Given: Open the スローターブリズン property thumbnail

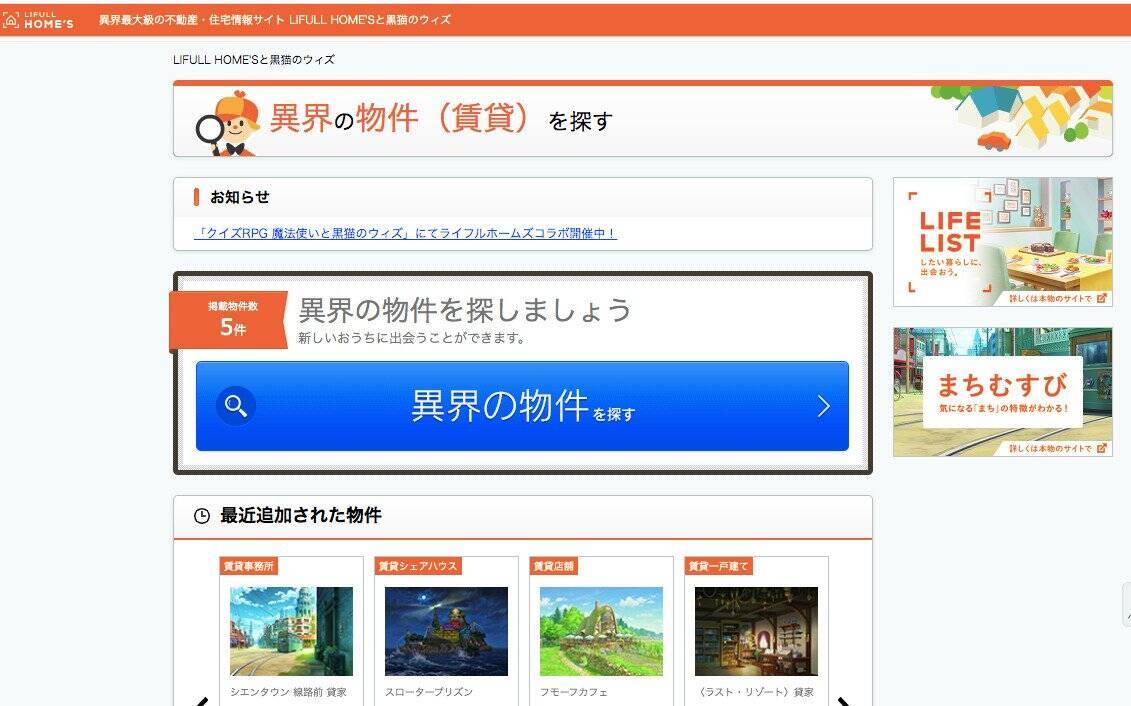Looking at the screenshot, I should pos(446,631).
